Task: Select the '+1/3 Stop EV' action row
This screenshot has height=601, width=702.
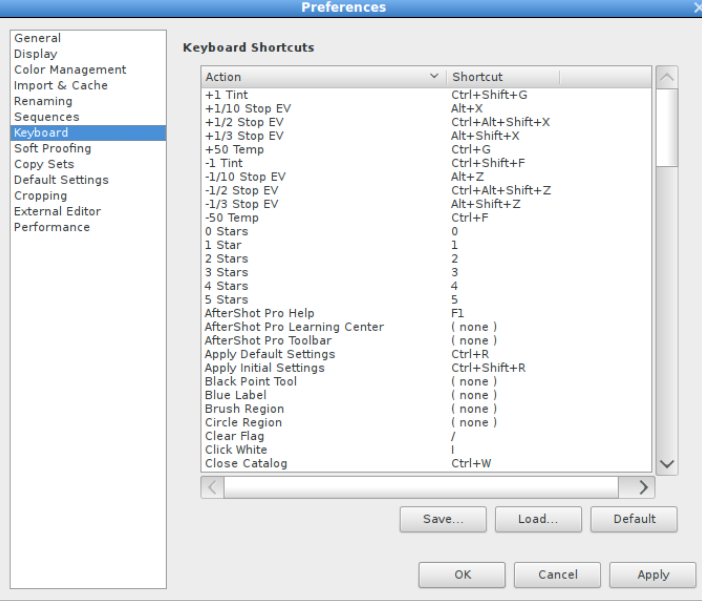Action: [427, 136]
